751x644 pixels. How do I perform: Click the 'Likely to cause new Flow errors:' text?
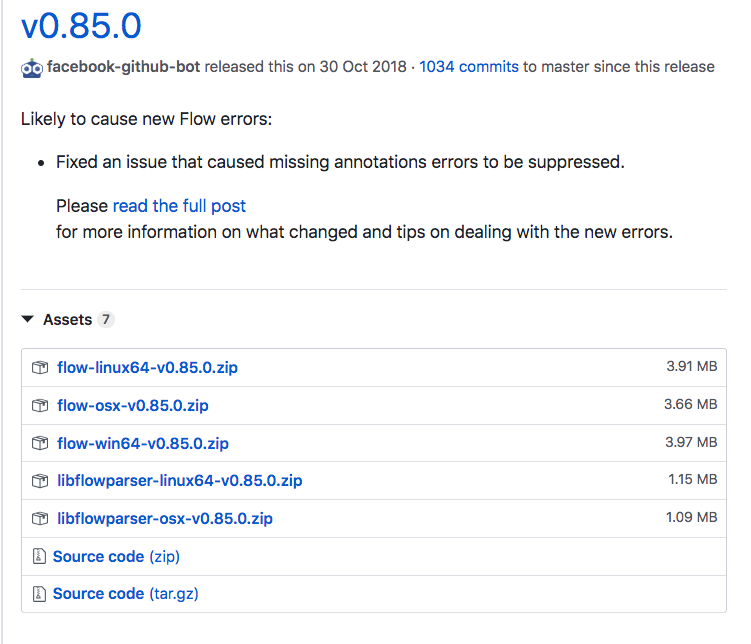pyautogui.click(x=147, y=119)
